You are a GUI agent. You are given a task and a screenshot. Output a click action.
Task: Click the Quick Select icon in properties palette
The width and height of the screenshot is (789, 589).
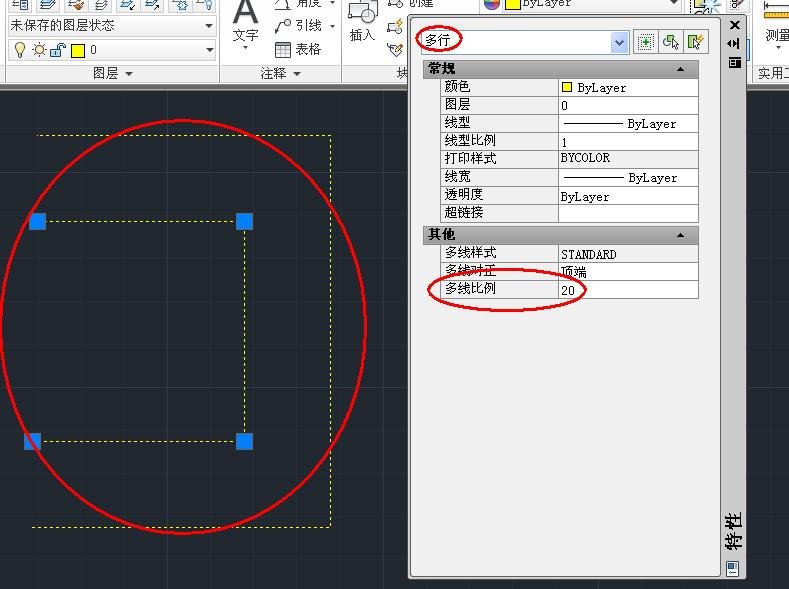pyautogui.click(x=696, y=42)
